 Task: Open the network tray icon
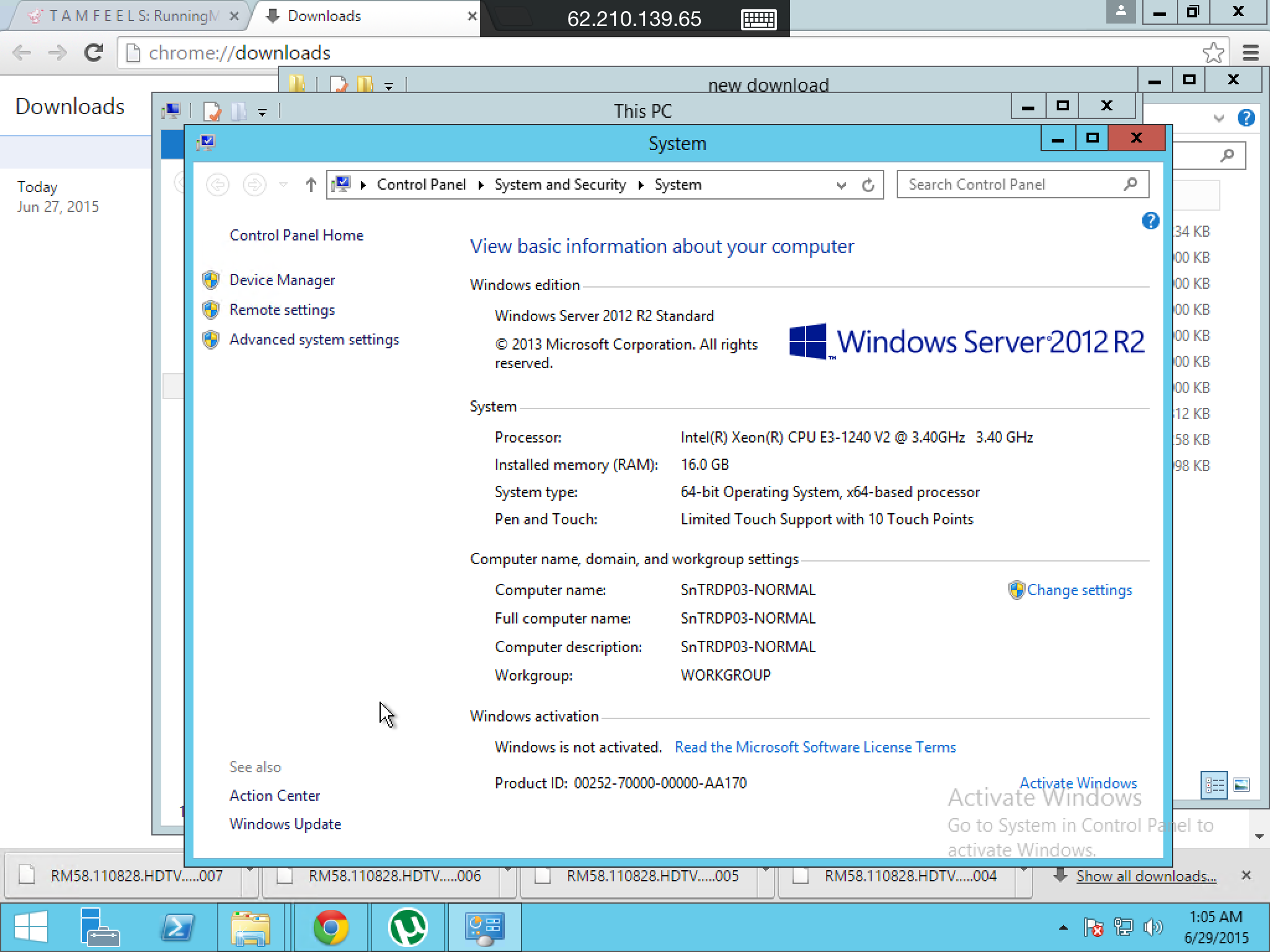coord(1123,928)
